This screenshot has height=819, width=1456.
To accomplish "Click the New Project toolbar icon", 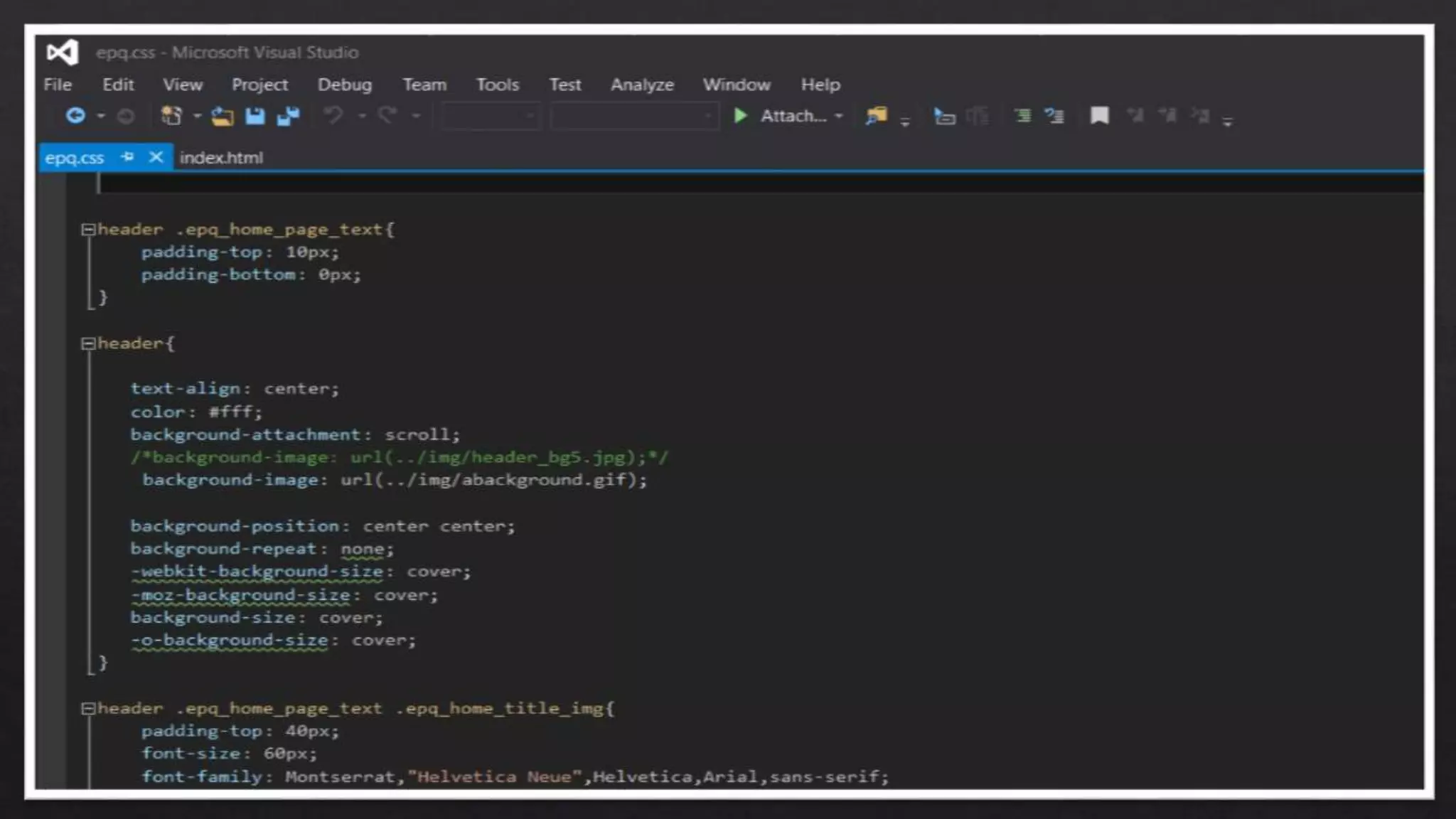I will click(171, 116).
